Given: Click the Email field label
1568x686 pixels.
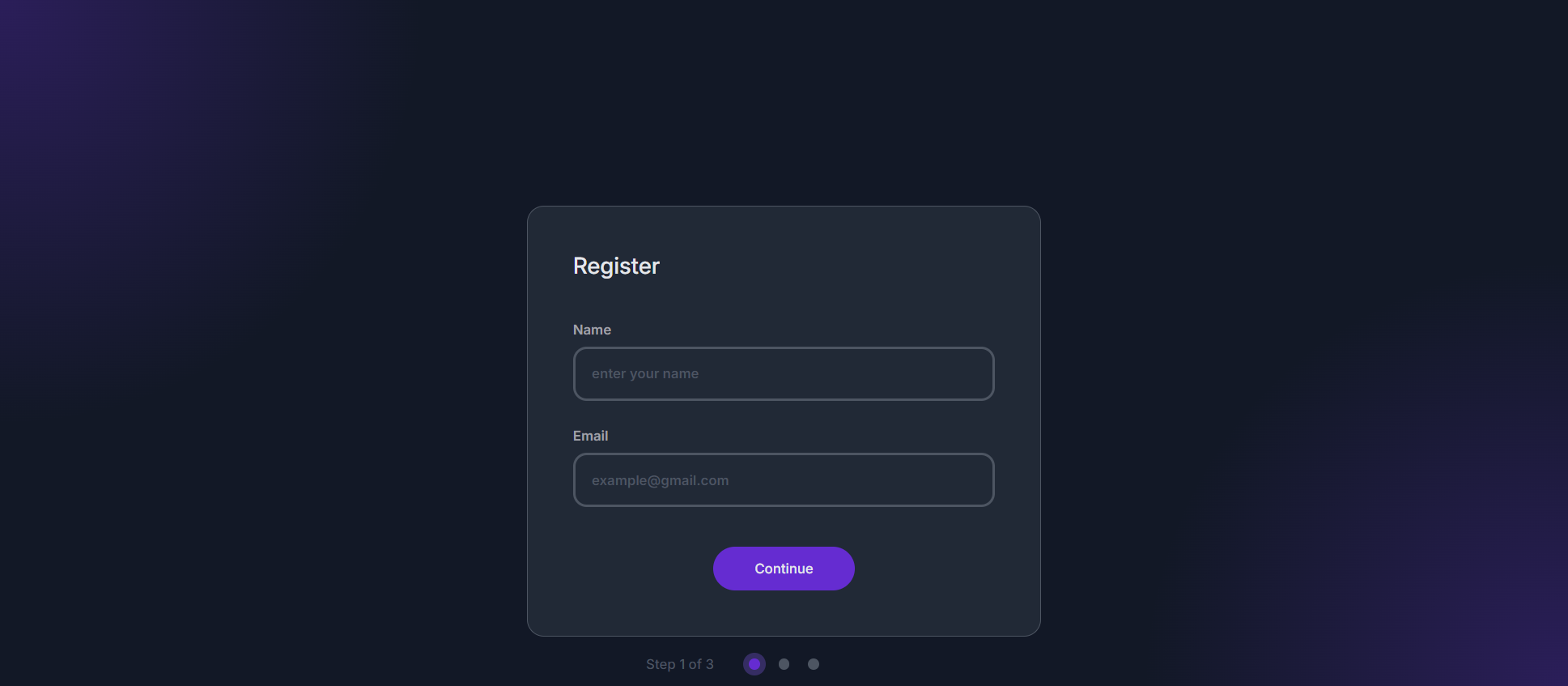Looking at the screenshot, I should [590, 436].
